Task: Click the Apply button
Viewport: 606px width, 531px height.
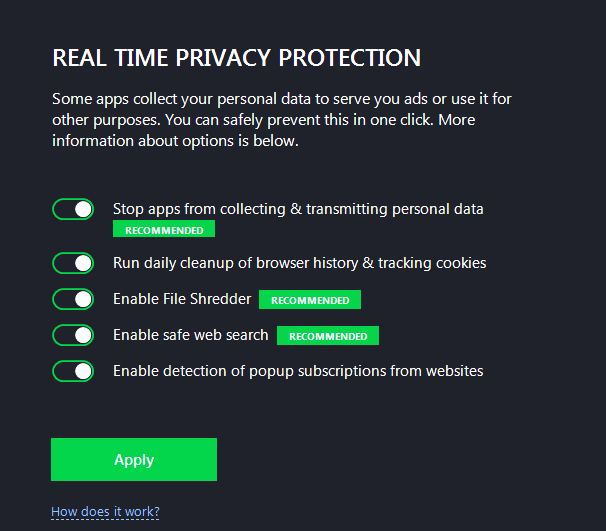Action: tap(134, 460)
